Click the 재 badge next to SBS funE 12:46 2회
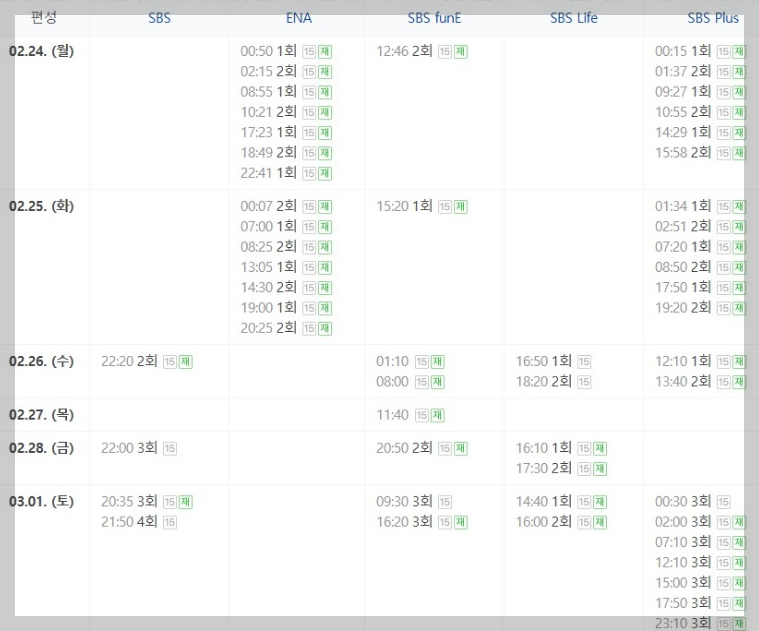 [x=461, y=52]
